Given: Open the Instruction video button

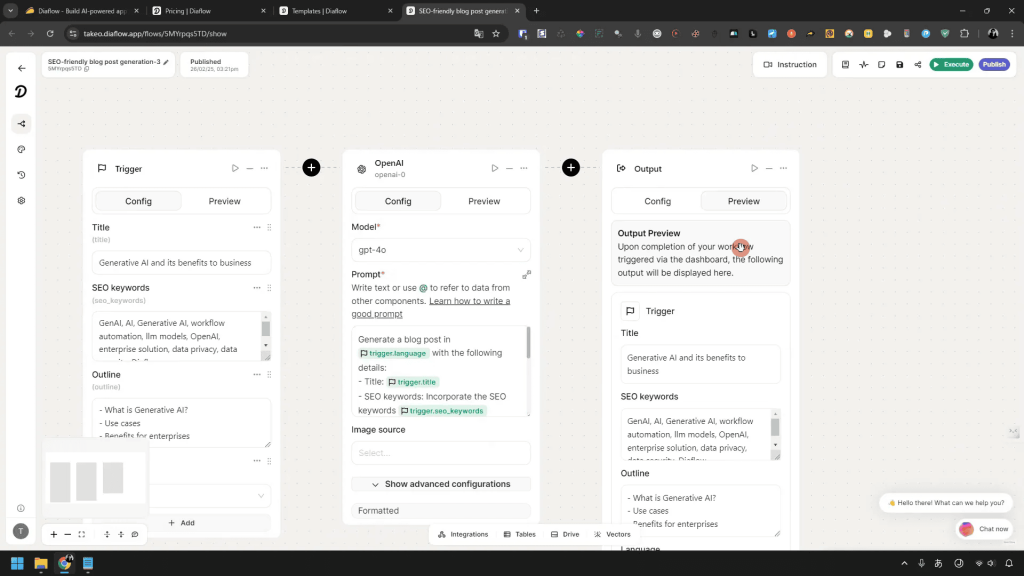Looking at the screenshot, I should click(x=790, y=65).
